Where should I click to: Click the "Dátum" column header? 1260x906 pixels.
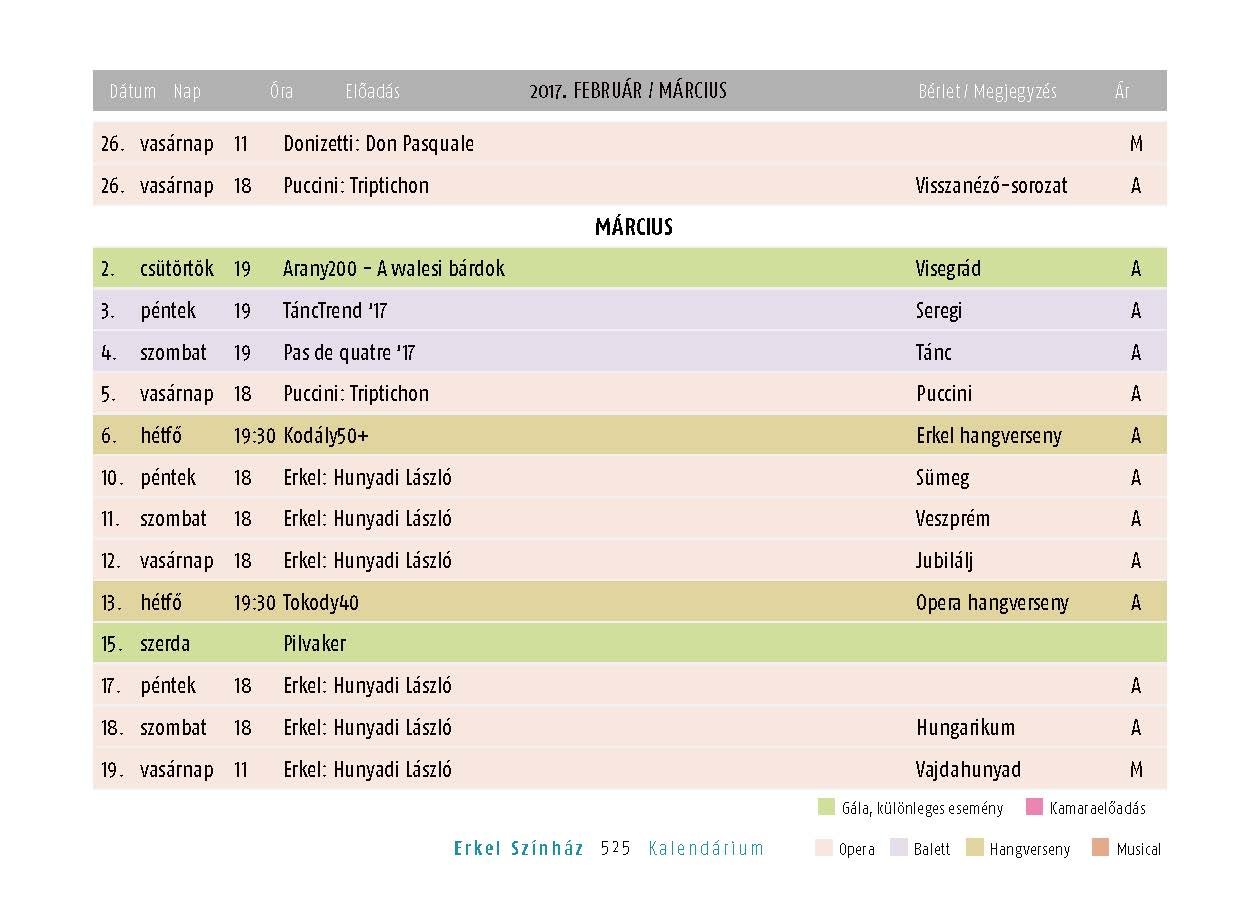click(133, 91)
